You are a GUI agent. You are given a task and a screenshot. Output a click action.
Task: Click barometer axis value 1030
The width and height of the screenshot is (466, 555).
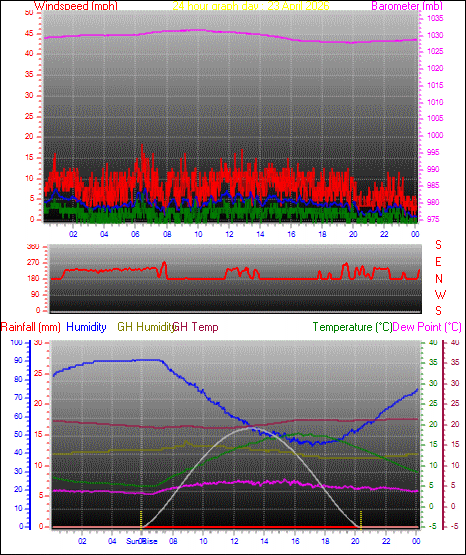click(435, 35)
